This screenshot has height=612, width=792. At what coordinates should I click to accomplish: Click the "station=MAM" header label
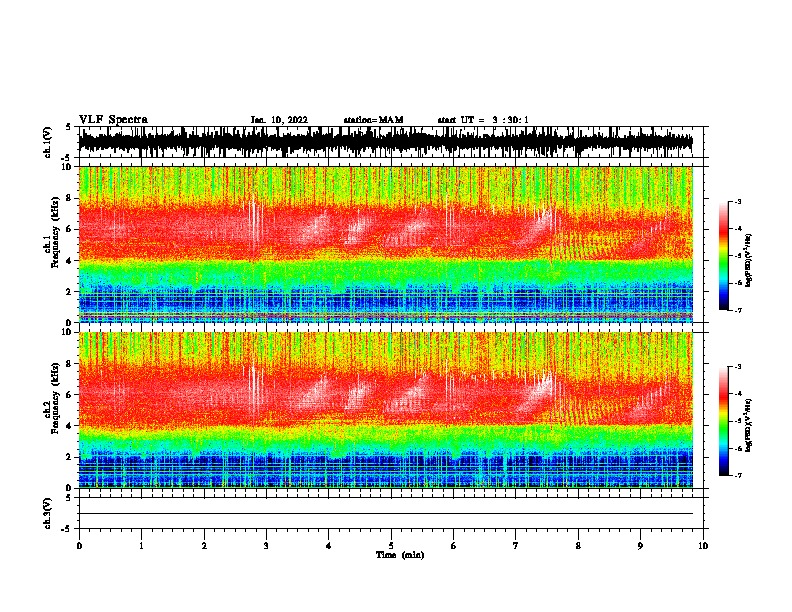pyautogui.click(x=373, y=120)
